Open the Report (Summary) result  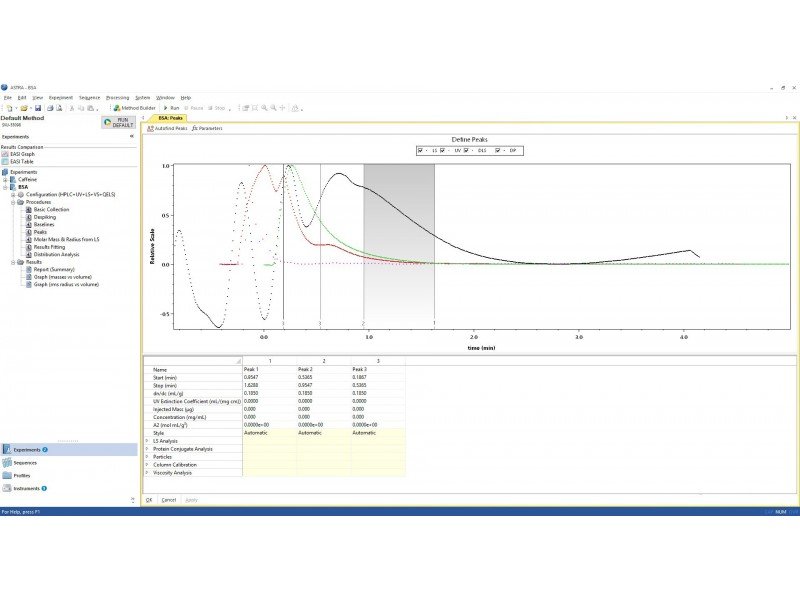tap(50, 269)
